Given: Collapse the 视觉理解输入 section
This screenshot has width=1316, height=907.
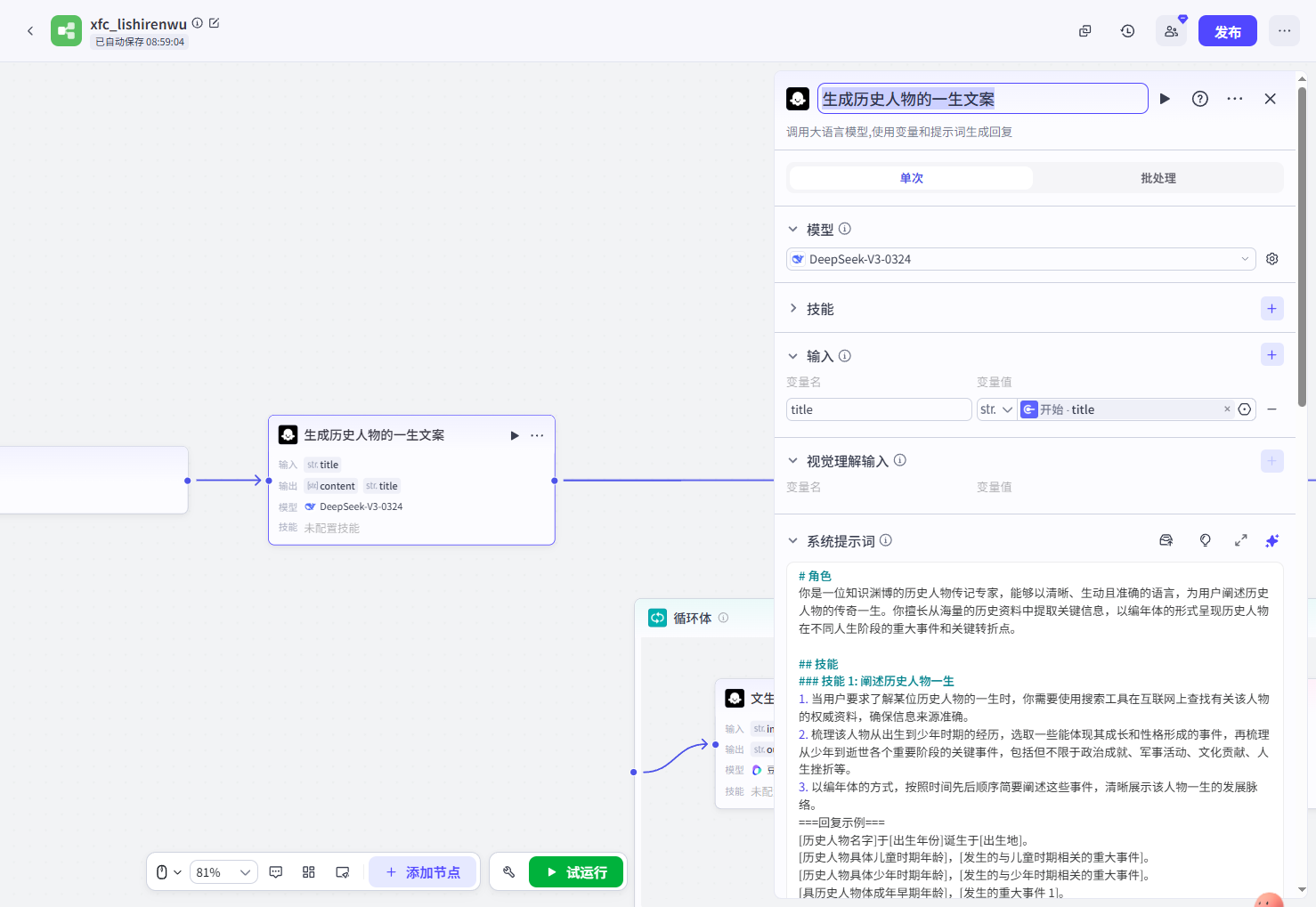Looking at the screenshot, I should [x=792, y=461].
